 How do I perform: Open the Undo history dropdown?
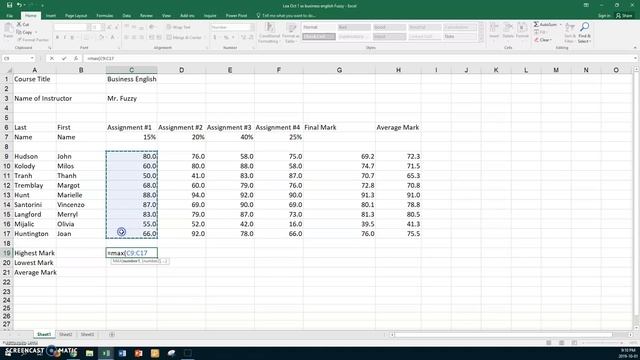pos(24,5)
